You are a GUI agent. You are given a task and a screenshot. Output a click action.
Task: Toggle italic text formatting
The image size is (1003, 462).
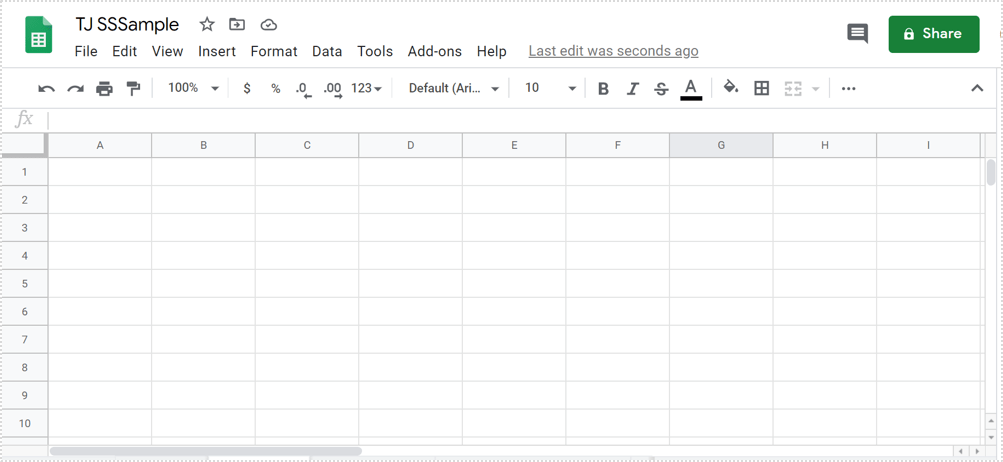pyautogui.click(x=632, y=89)
